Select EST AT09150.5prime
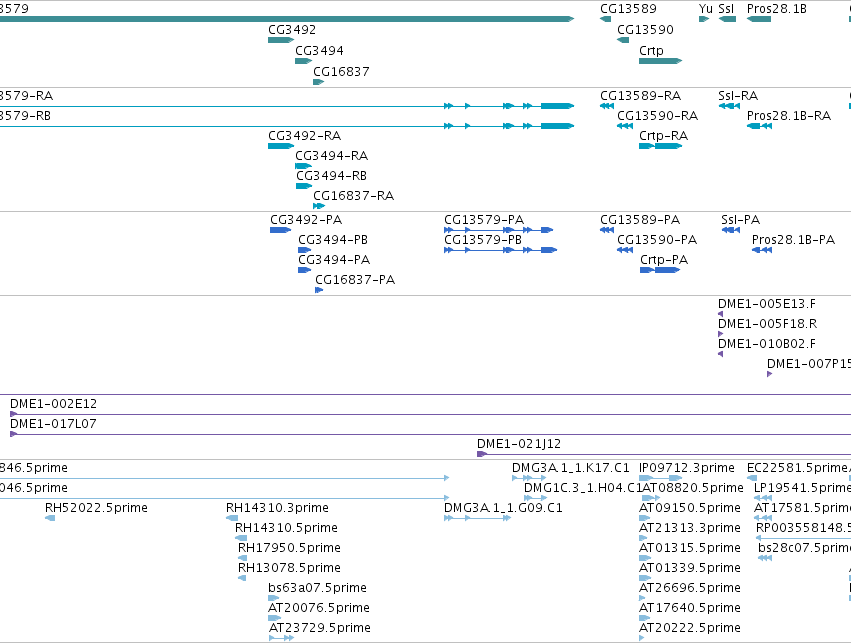The width and height of the screenshot is (851, 643). coord(645,518)
